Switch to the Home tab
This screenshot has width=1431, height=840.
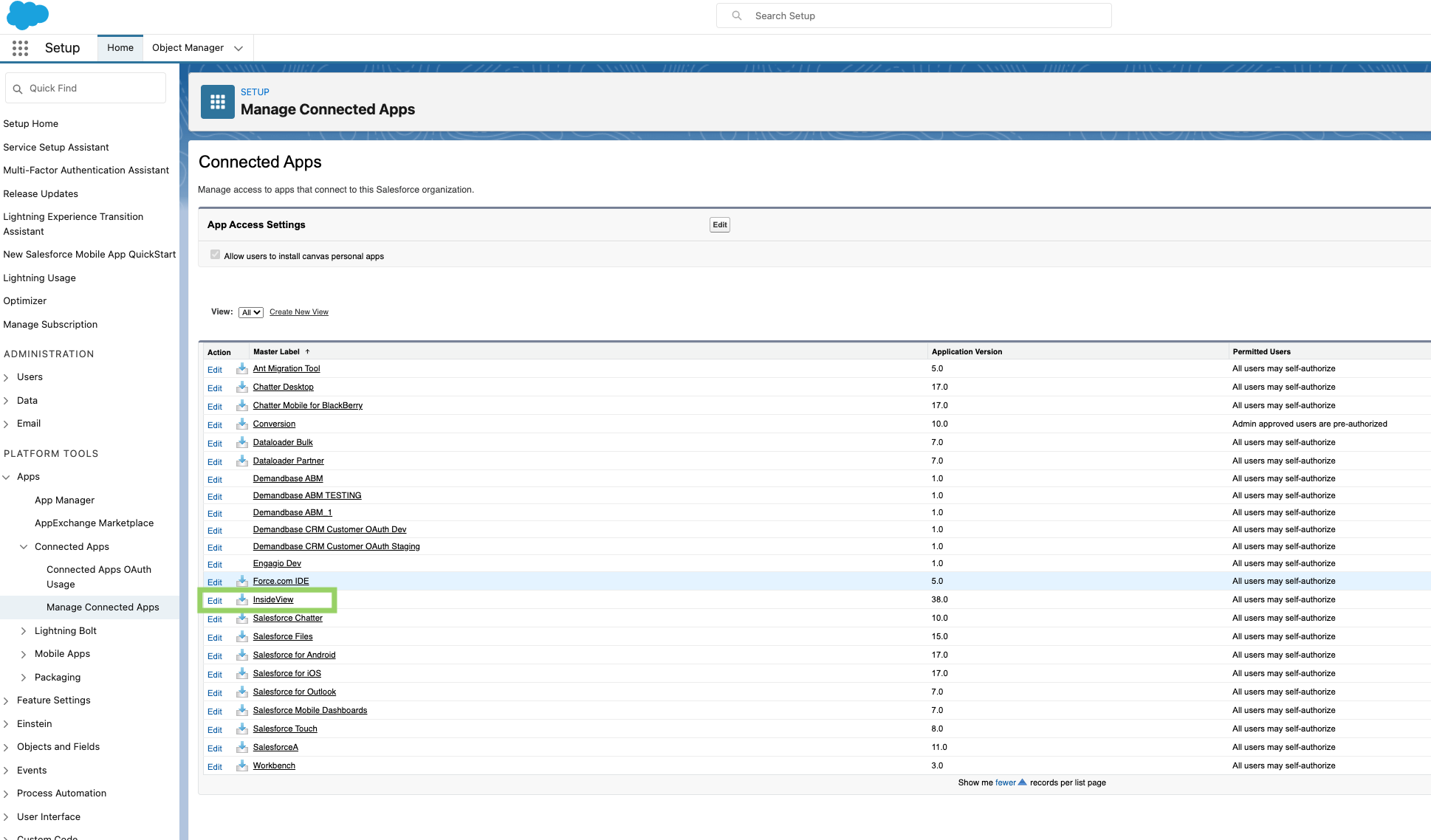(x=120, y=48)
